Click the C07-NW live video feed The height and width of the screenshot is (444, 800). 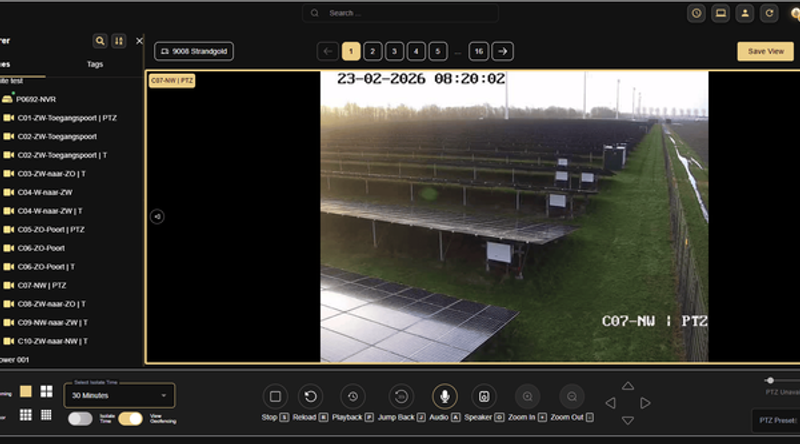[514, 216]
